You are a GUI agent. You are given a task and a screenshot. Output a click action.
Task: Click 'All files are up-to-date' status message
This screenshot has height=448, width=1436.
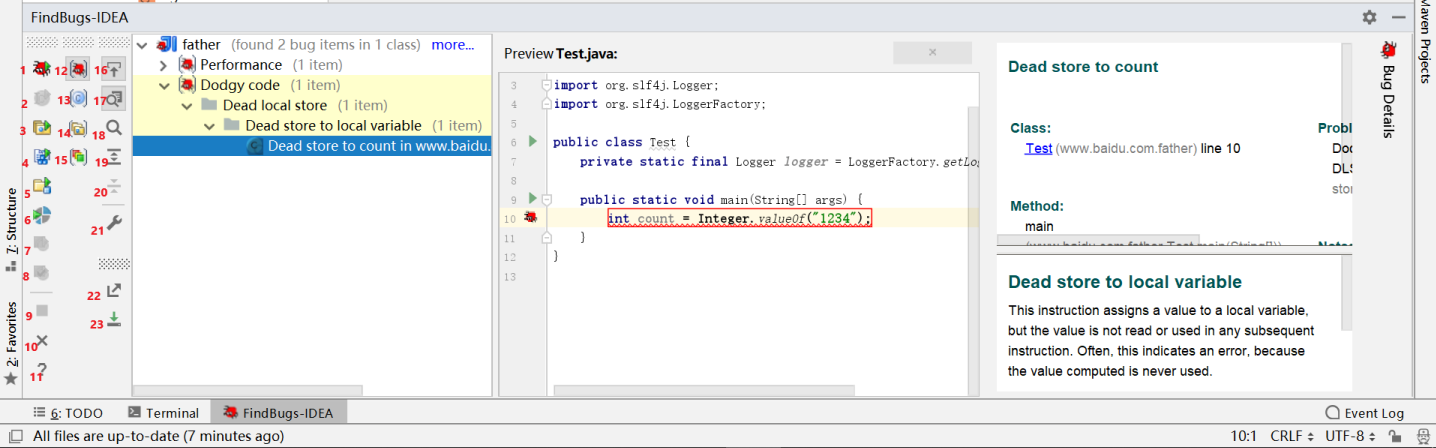(157, 436)
